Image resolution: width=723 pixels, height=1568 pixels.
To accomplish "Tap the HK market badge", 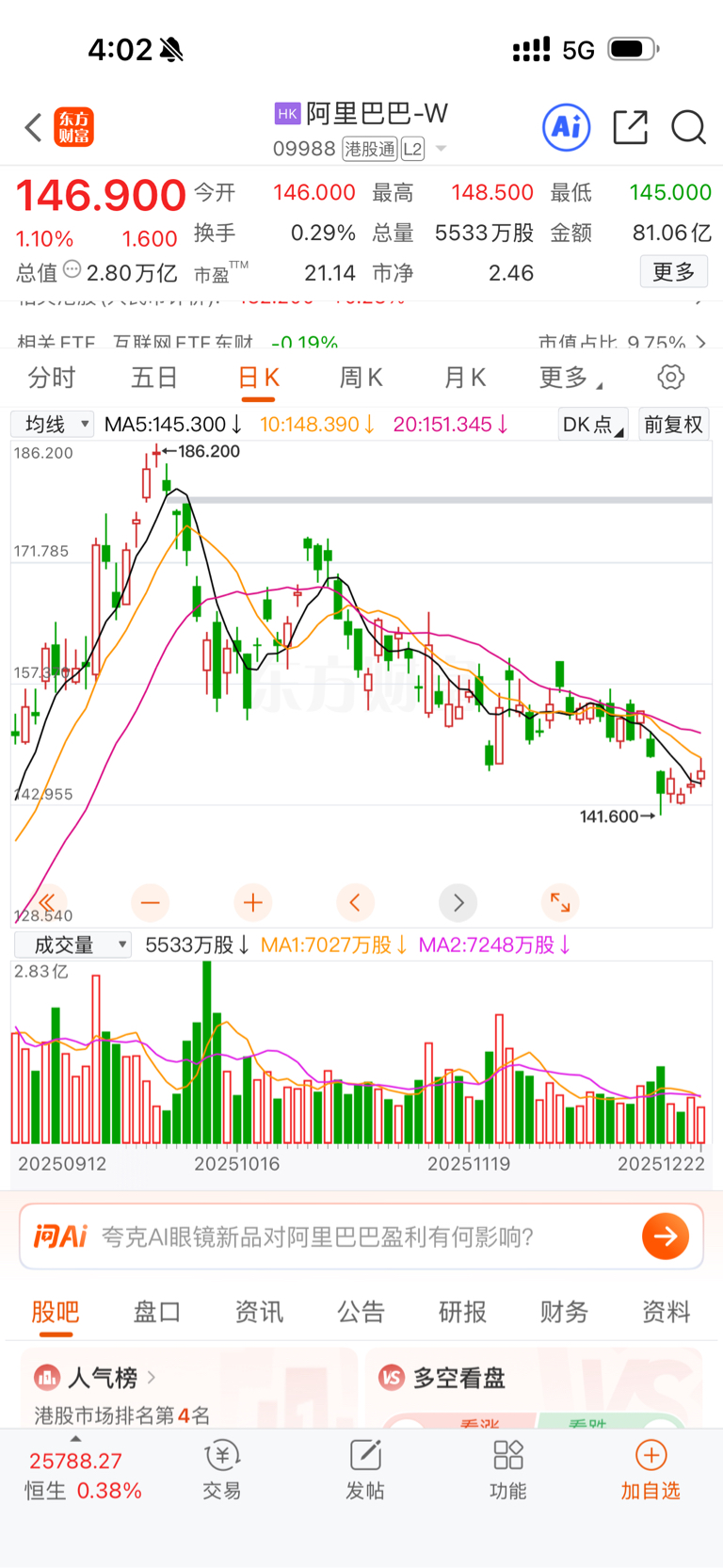I will (287, 114).
